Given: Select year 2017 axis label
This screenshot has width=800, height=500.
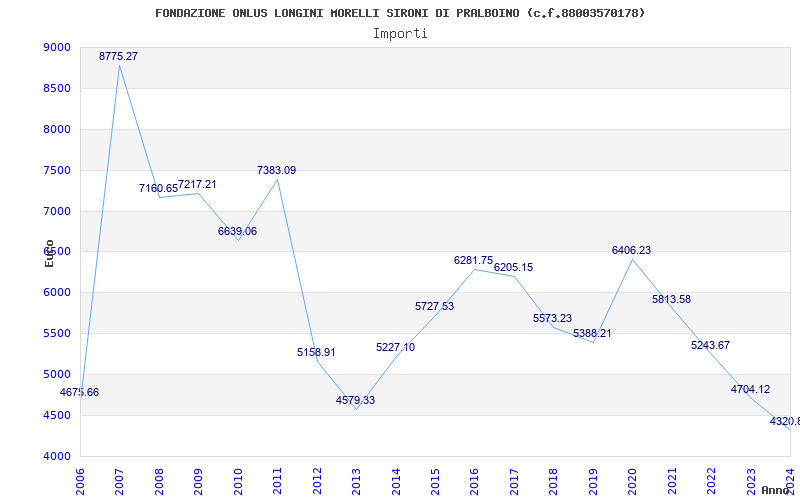Looking at the screenshot, I should (x=514, y=482).
